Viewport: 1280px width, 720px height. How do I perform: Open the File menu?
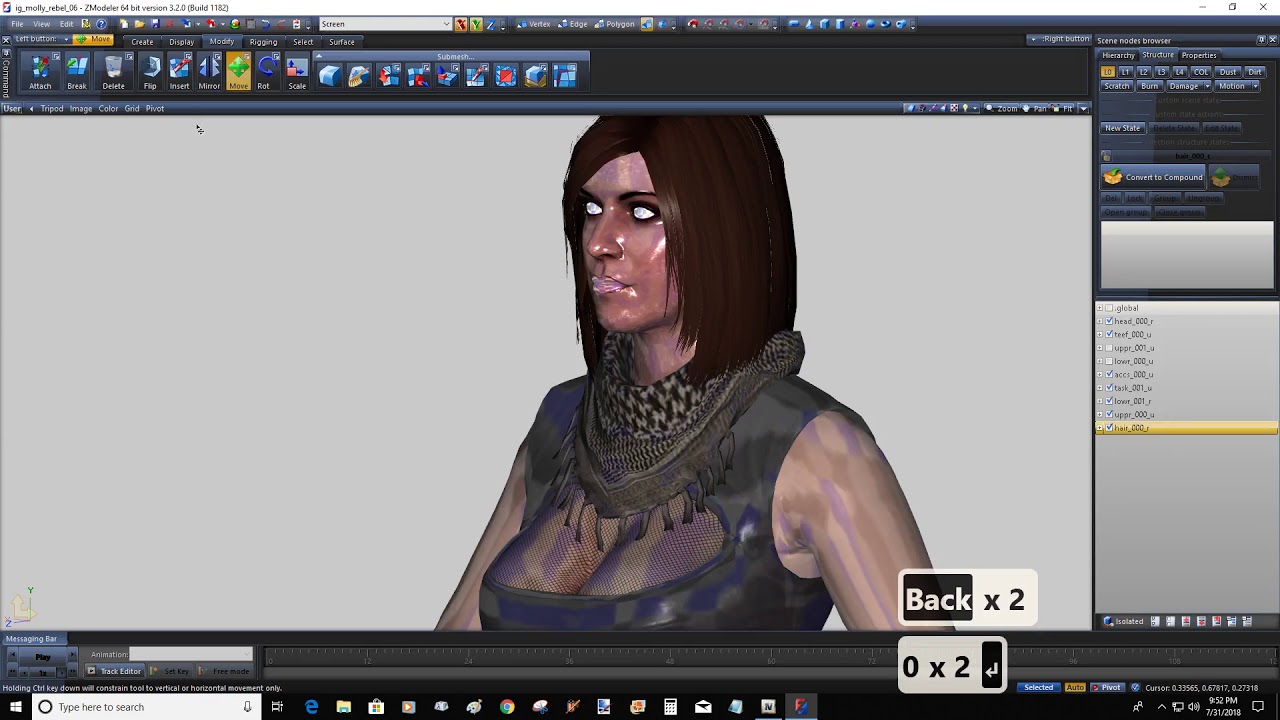17,24
